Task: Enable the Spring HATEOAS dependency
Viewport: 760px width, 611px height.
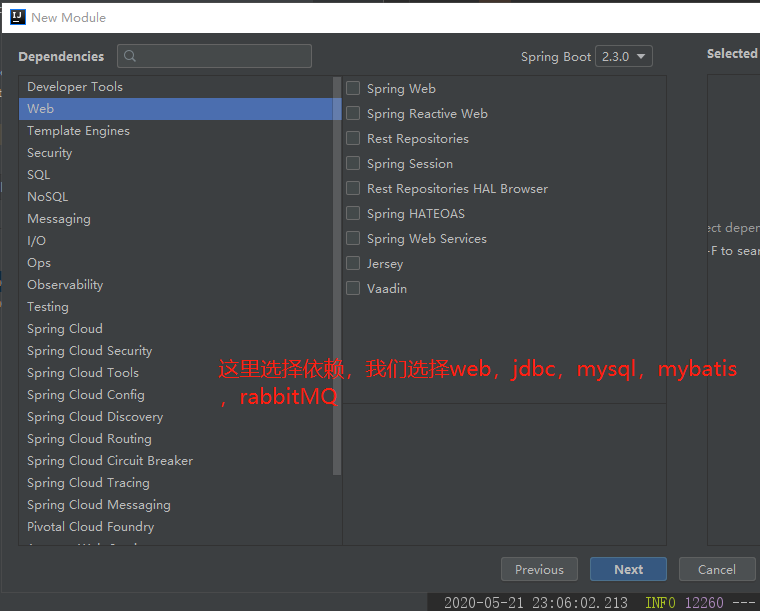Action: click(x=353, y=213)
